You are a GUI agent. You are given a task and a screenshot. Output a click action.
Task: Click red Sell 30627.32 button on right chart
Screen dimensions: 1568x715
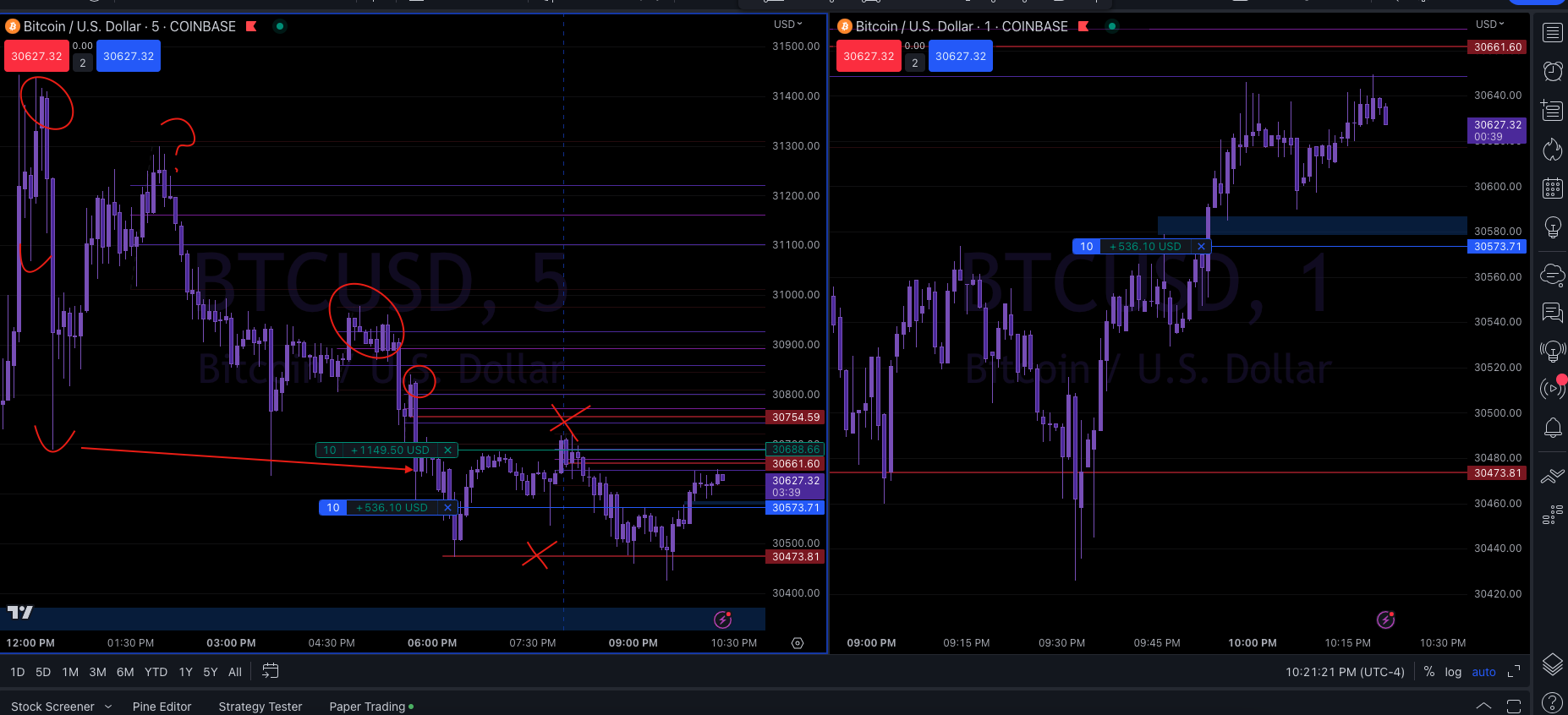pyautogui.click(x=869, y=57)
